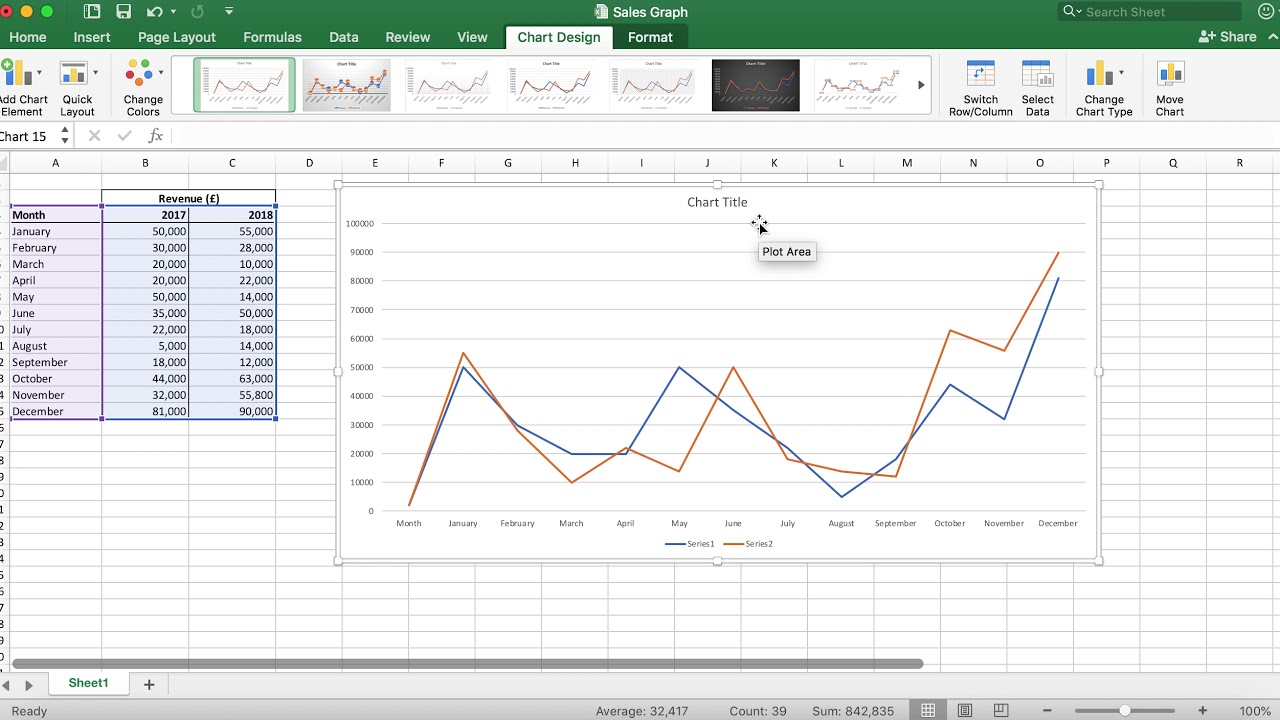This screenshot has width=1280, height=720.
Task: Click the add new sheet plus icon
Action: pos(149,684)
